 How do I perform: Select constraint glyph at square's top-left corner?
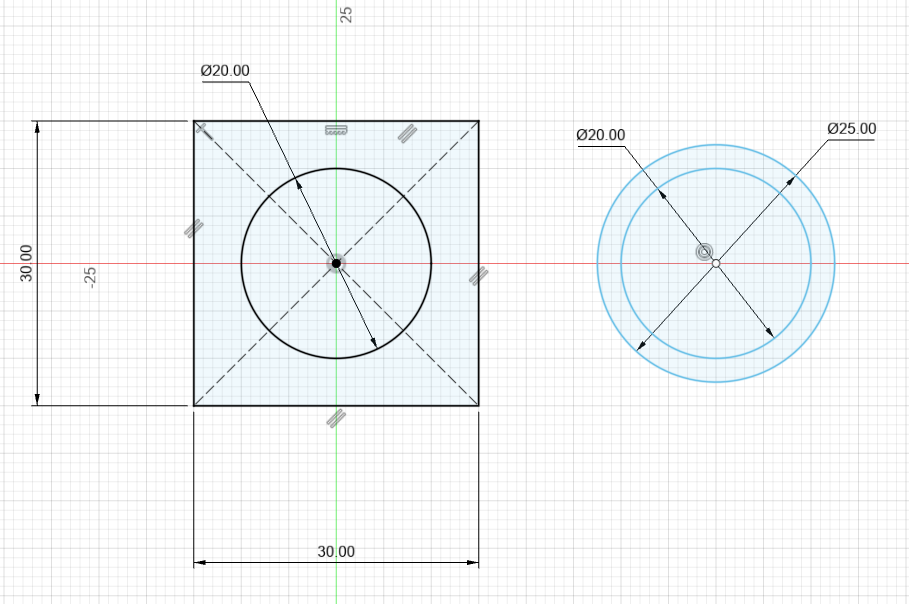204,132
